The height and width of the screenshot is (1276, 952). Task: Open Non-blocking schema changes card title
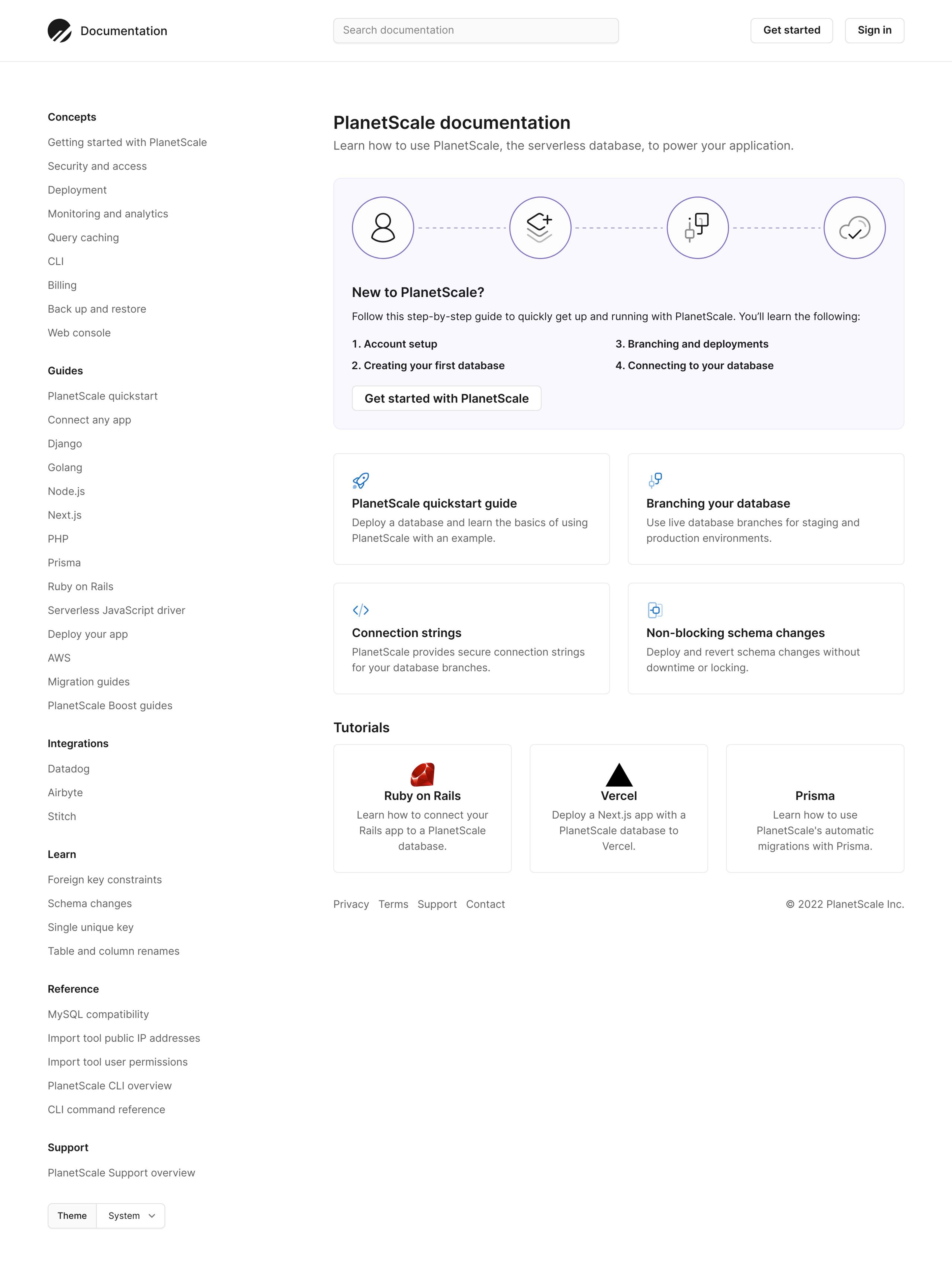point(735,633)
